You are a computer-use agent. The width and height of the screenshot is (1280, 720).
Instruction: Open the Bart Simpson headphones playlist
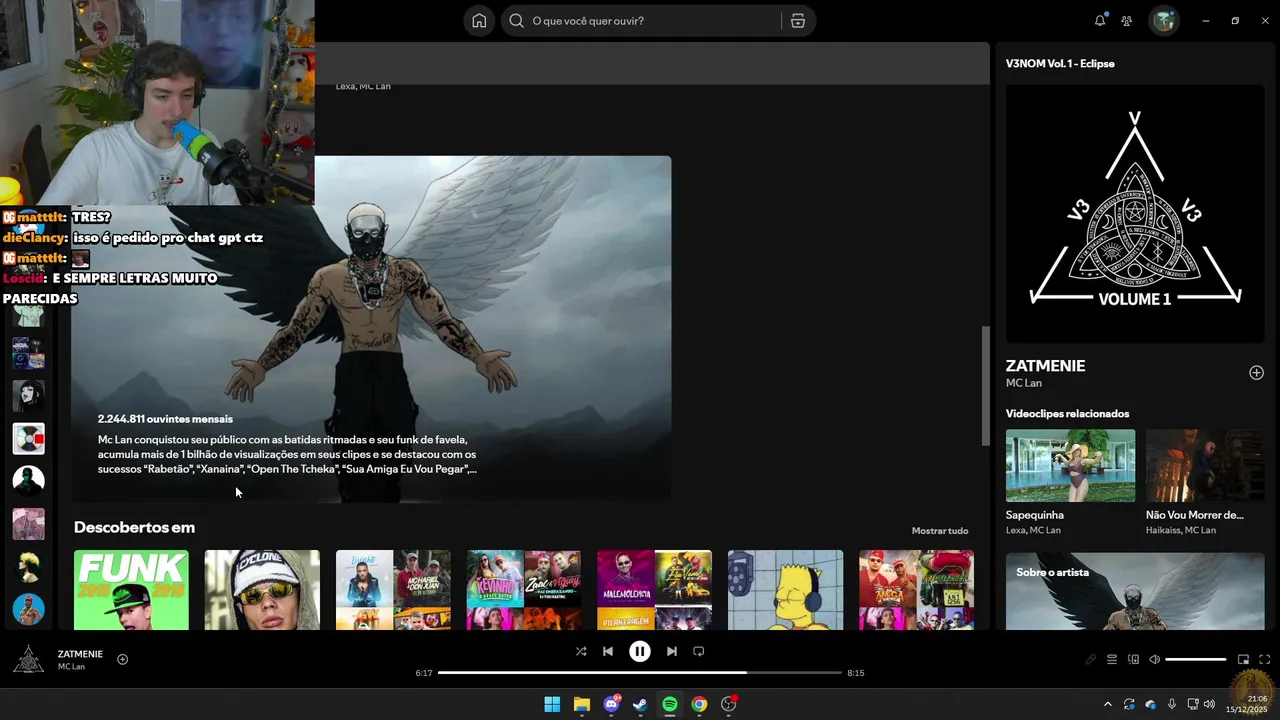tap(785, 590)
